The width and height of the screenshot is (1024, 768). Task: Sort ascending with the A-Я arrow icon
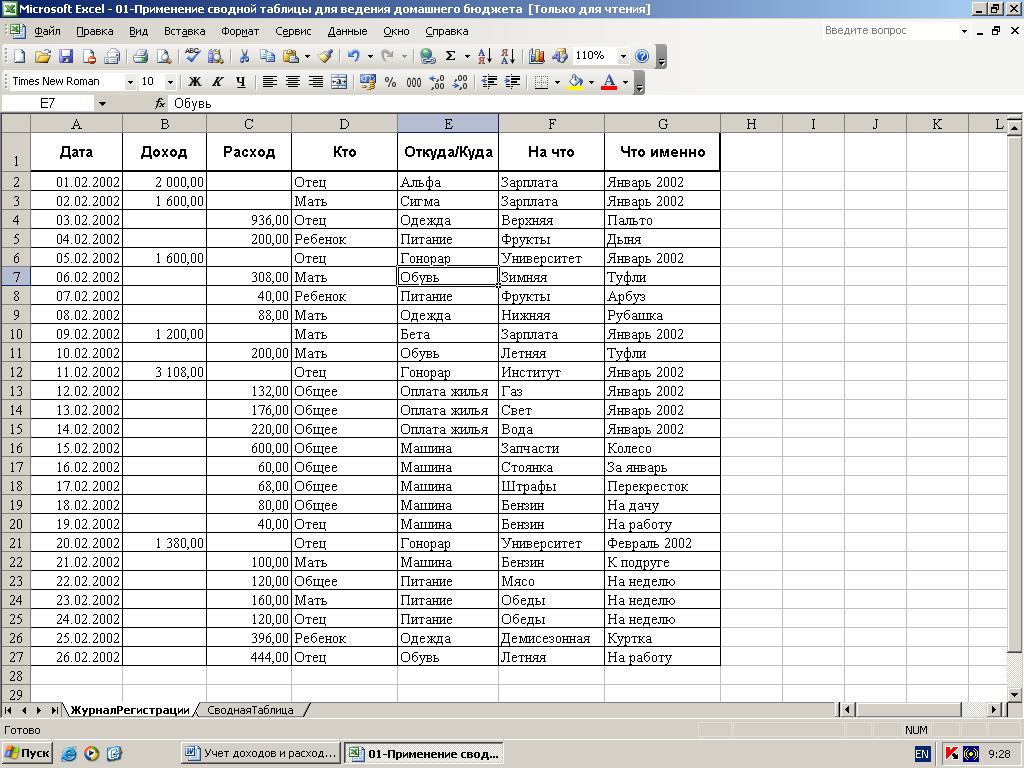[485, 56]
